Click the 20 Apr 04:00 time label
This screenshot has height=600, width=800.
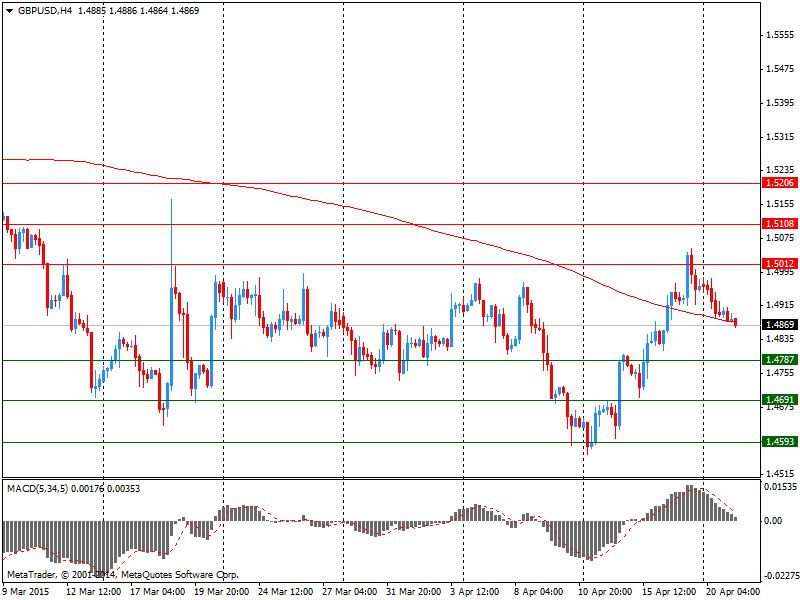coord(733,592)
